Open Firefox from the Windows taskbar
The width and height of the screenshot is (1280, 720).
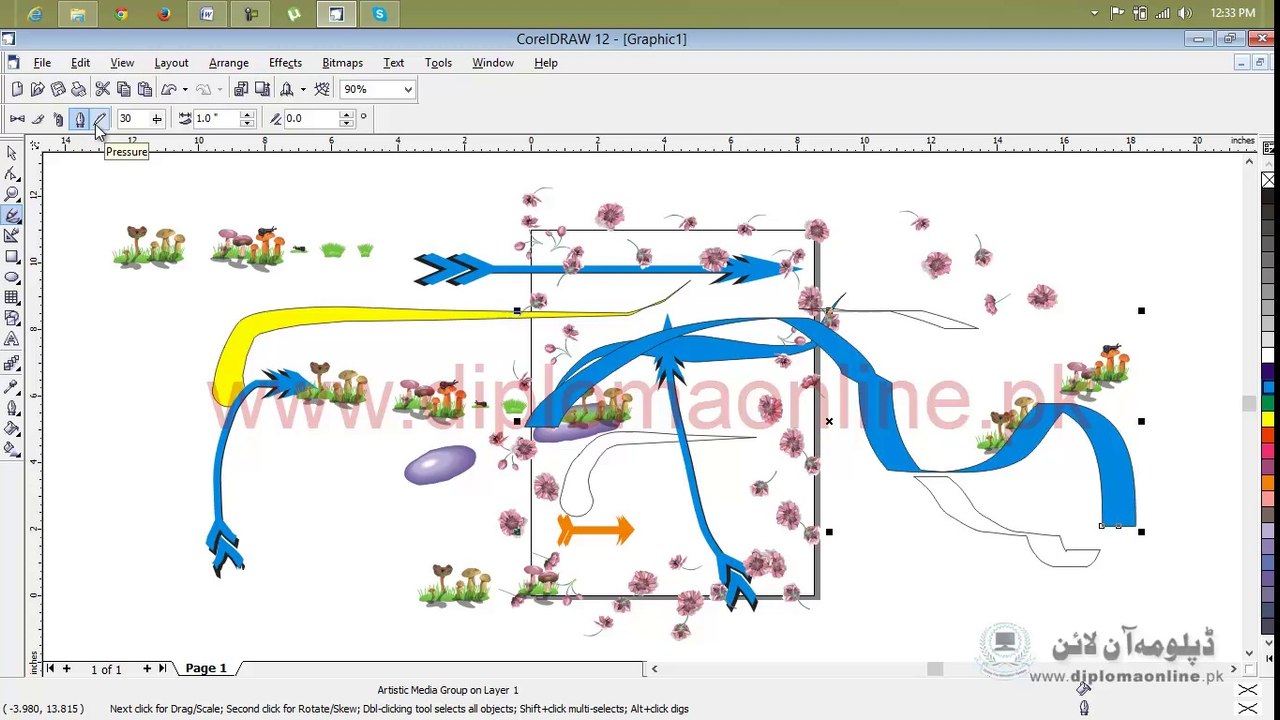click(x=164, y=14)
